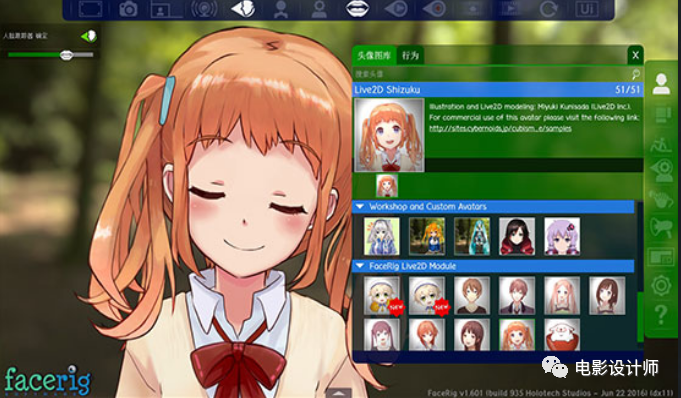Toggle the webcam picture-in-picture icon
Screen dimensions: 681x398
tap(166, 9)
